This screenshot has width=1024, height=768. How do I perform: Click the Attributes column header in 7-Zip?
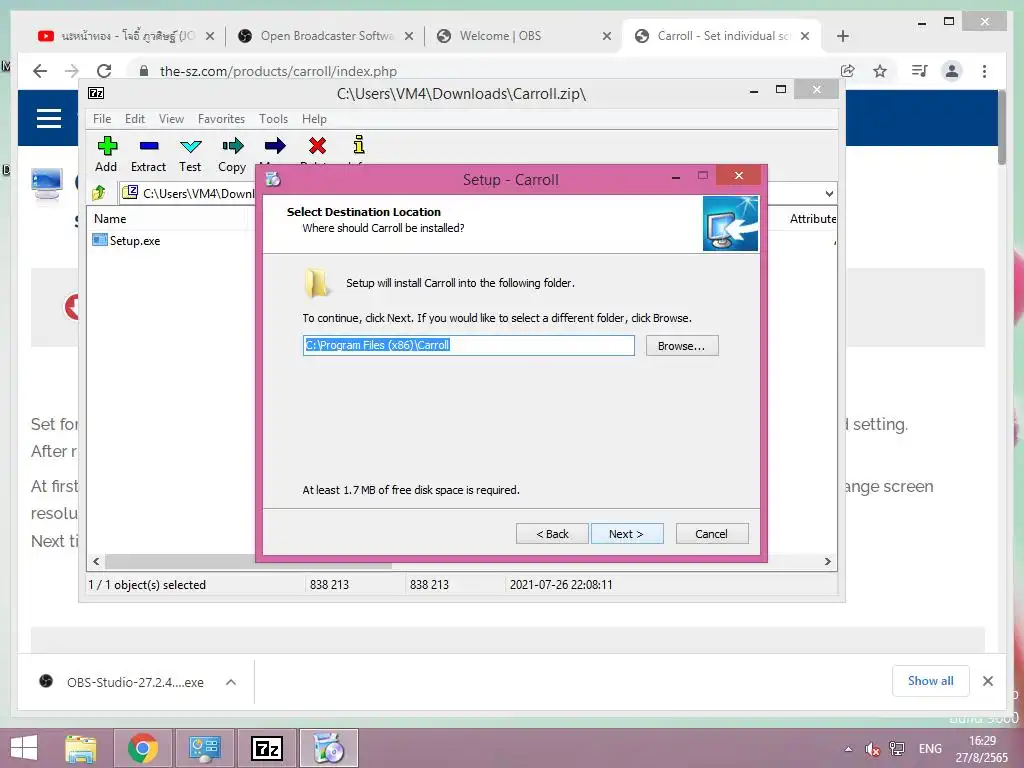[x=812, y=219]
